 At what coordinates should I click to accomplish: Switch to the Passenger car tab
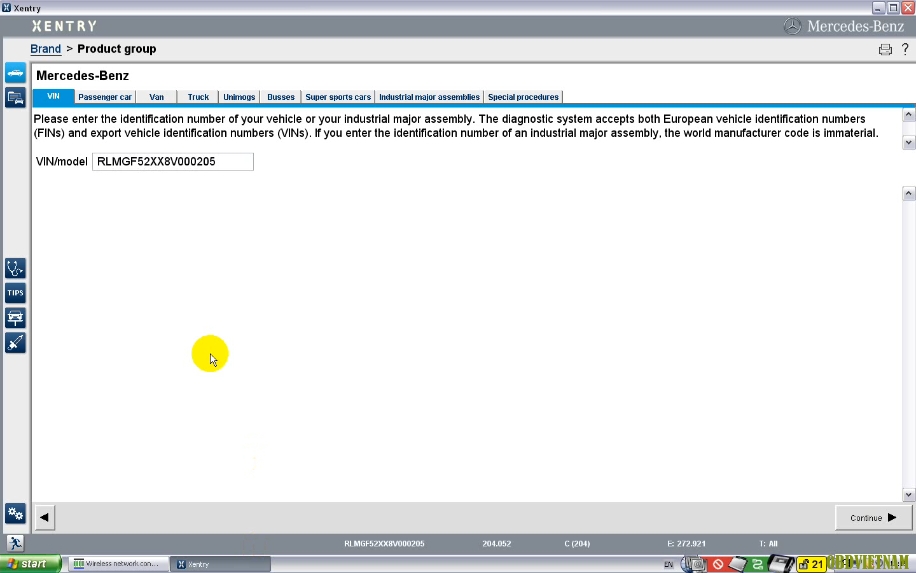pyautogui.click(x=105, y=97)
